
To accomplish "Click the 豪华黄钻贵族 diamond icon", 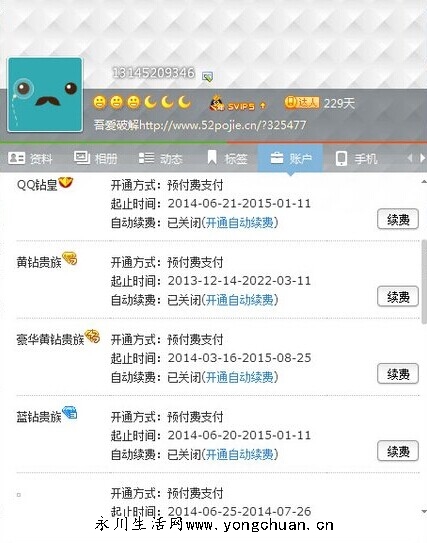I will click(92, 336).
